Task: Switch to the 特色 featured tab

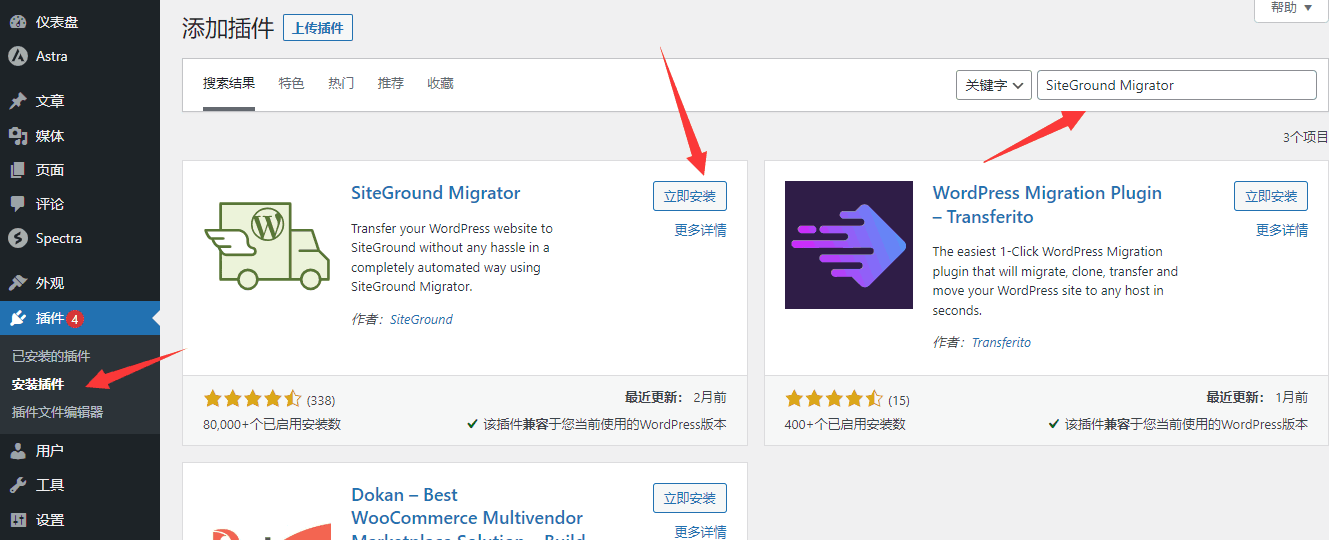Action: coord(292,84)
